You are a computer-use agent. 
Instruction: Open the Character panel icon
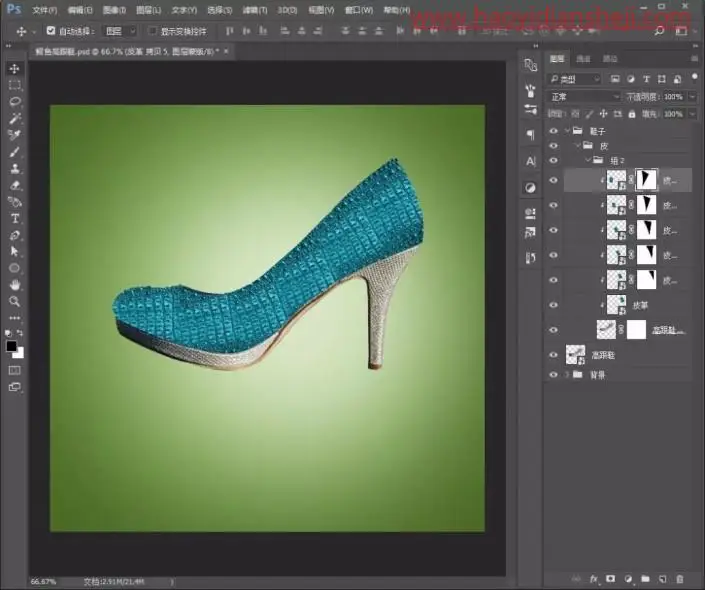click(531, 161)
